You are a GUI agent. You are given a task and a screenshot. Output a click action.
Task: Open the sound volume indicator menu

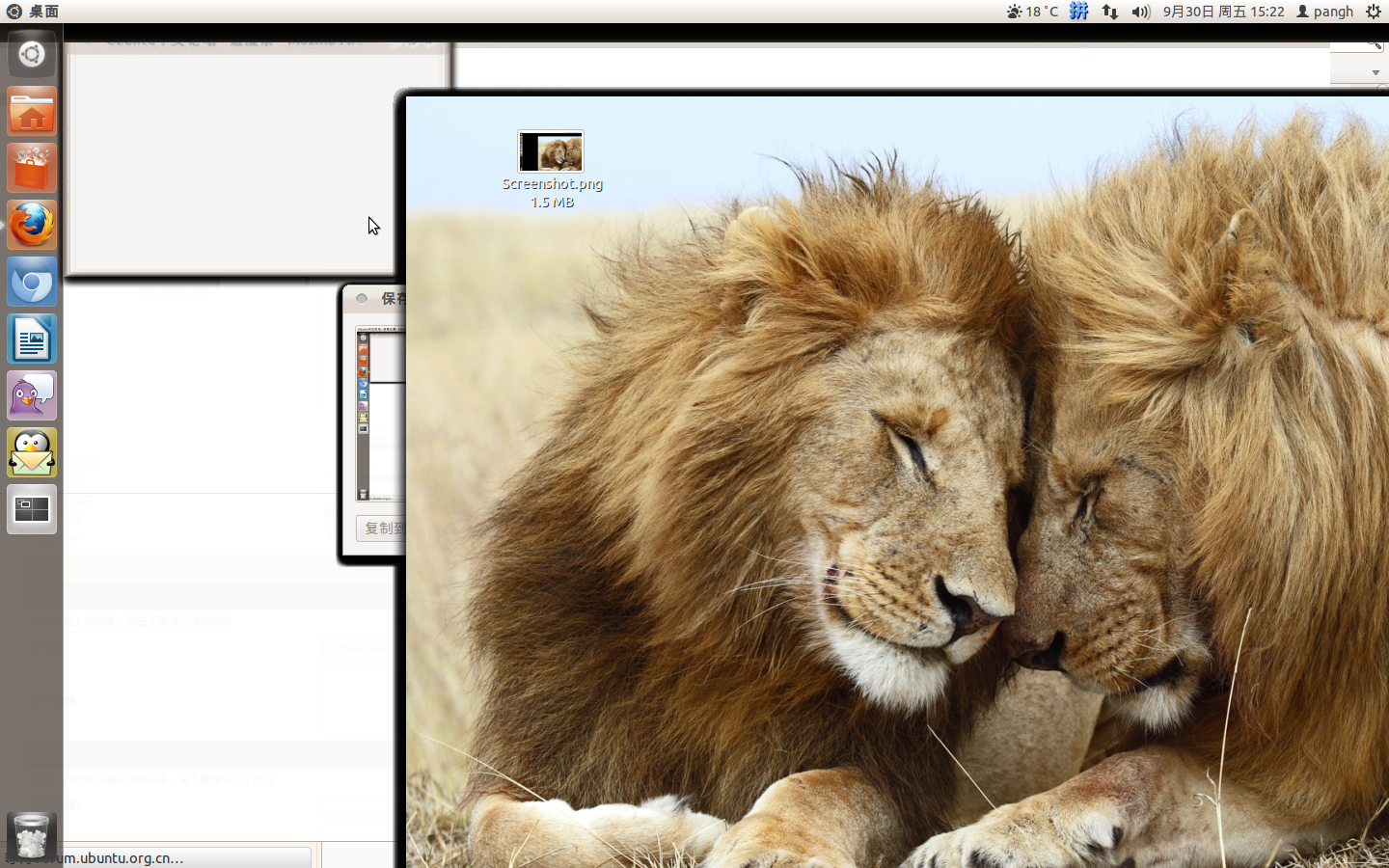pyautogui.click(x=1141, y=12)
